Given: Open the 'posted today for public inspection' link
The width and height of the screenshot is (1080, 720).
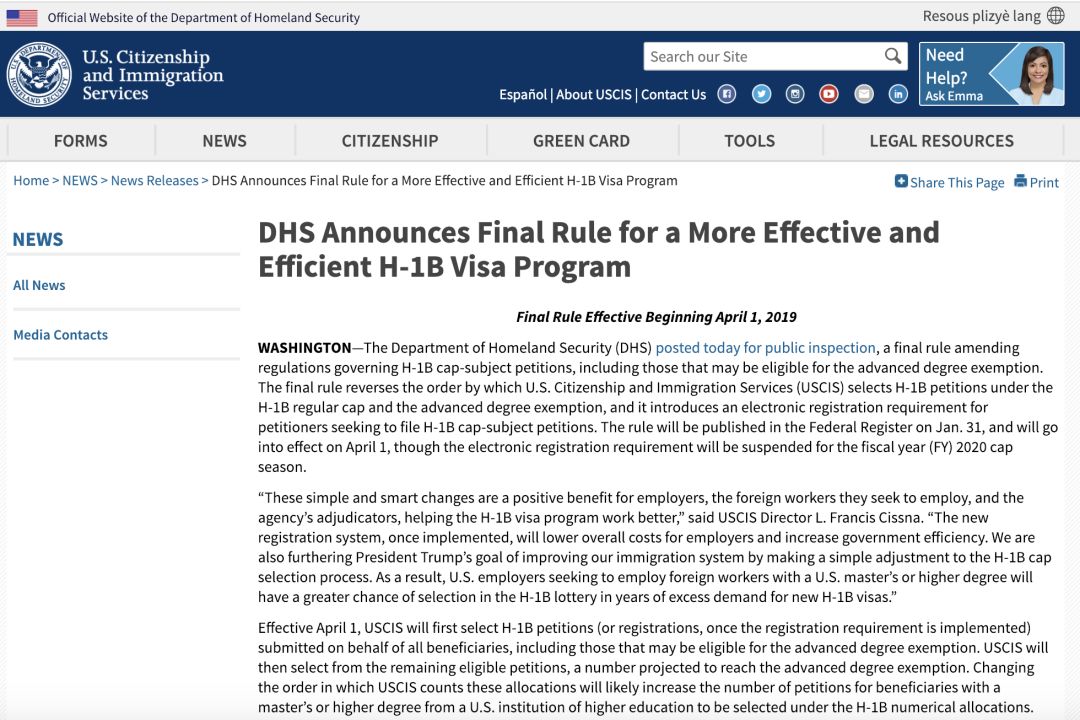Looking at the screenshot, I should [766, 348].
